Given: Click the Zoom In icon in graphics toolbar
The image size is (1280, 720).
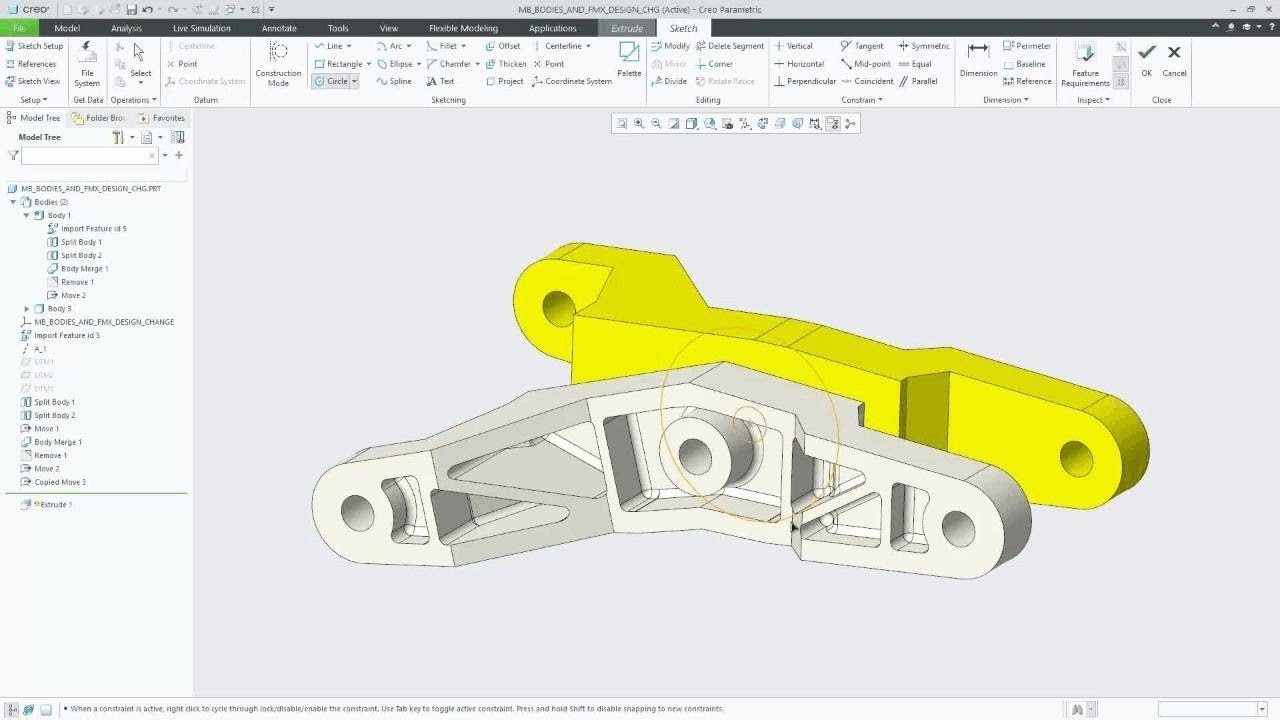Looking at the screenshot, I should (639, 124).
